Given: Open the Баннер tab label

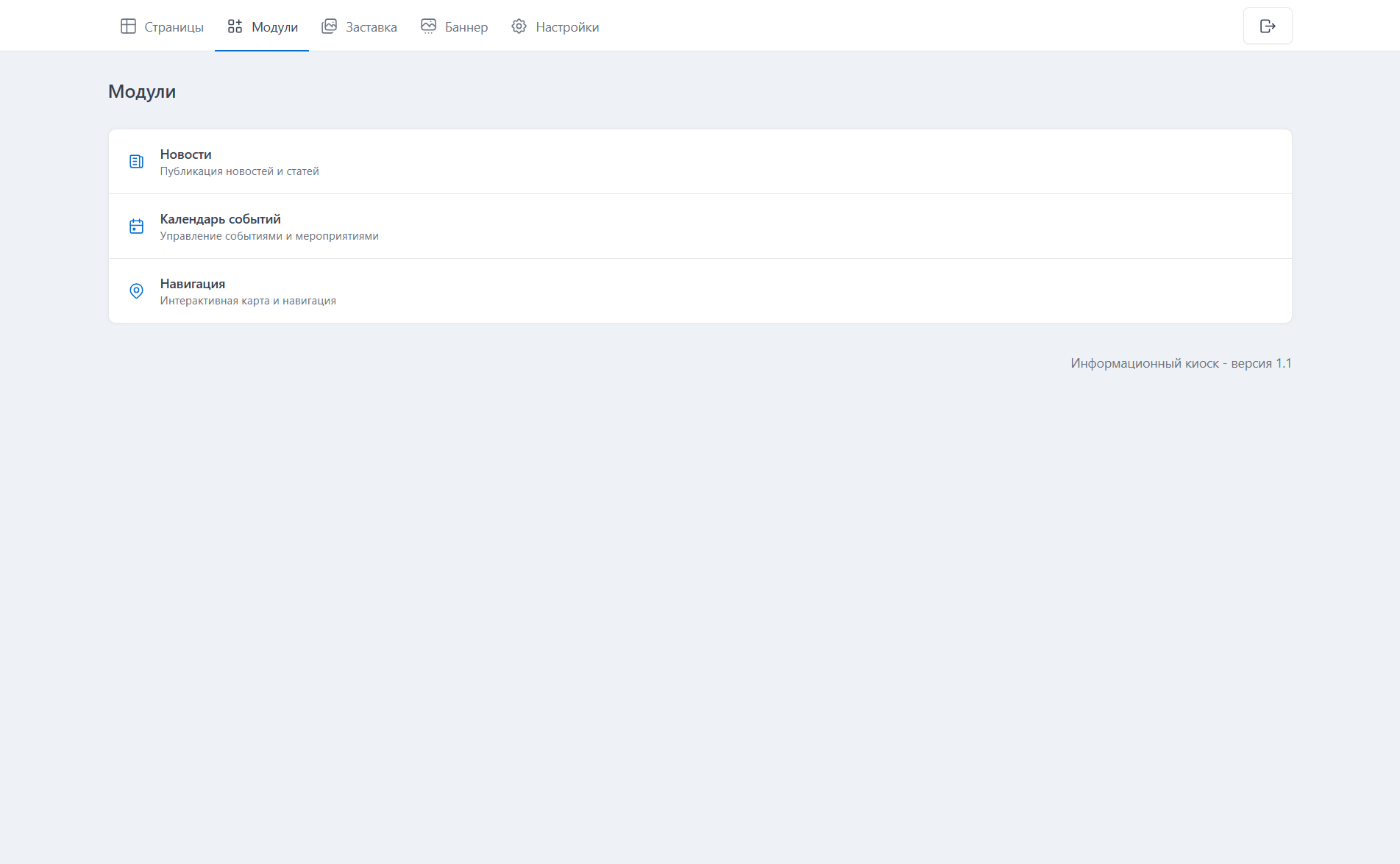Looking at the screenshot, I should [x=466, y=27].
